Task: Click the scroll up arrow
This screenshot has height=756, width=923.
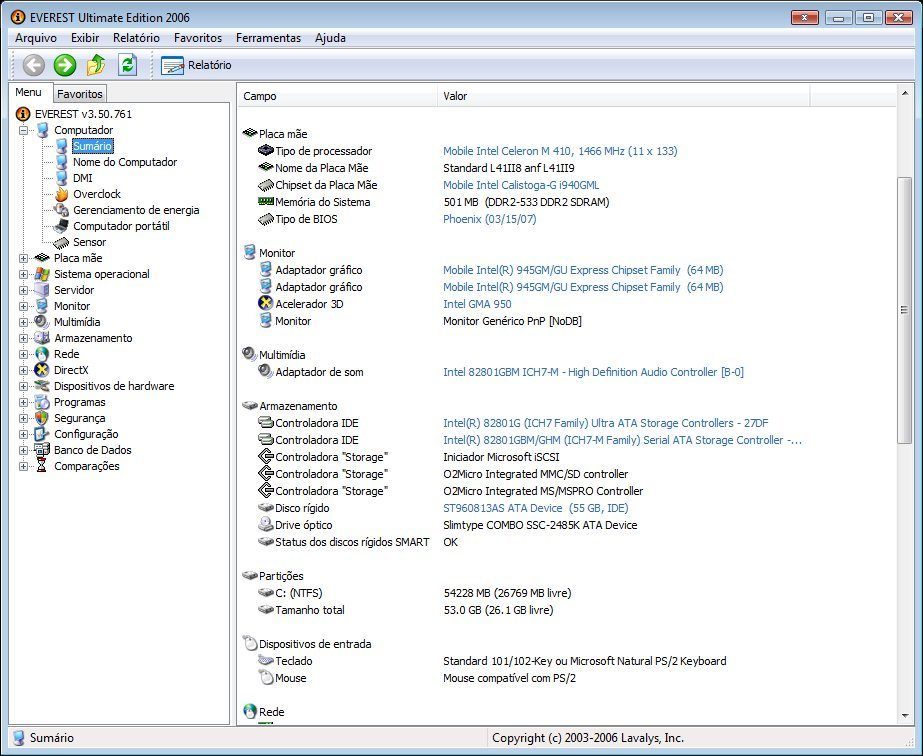Action: pos(905,93)
